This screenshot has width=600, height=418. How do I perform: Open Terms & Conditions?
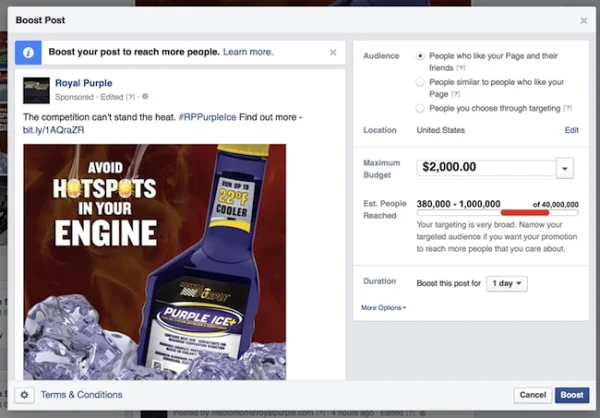point(82,395)
